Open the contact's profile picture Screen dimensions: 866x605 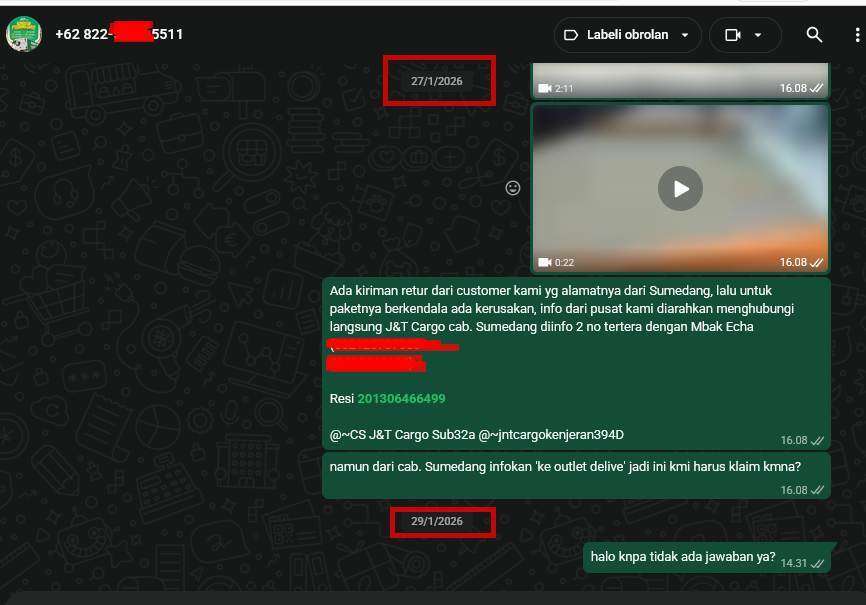click(23, 34)
